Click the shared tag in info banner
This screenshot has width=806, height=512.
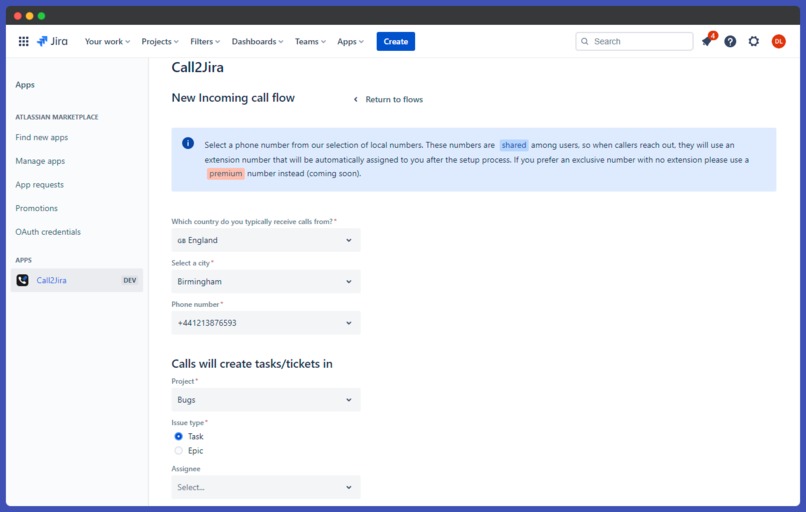pyautogui.click(x=514, y=145)
